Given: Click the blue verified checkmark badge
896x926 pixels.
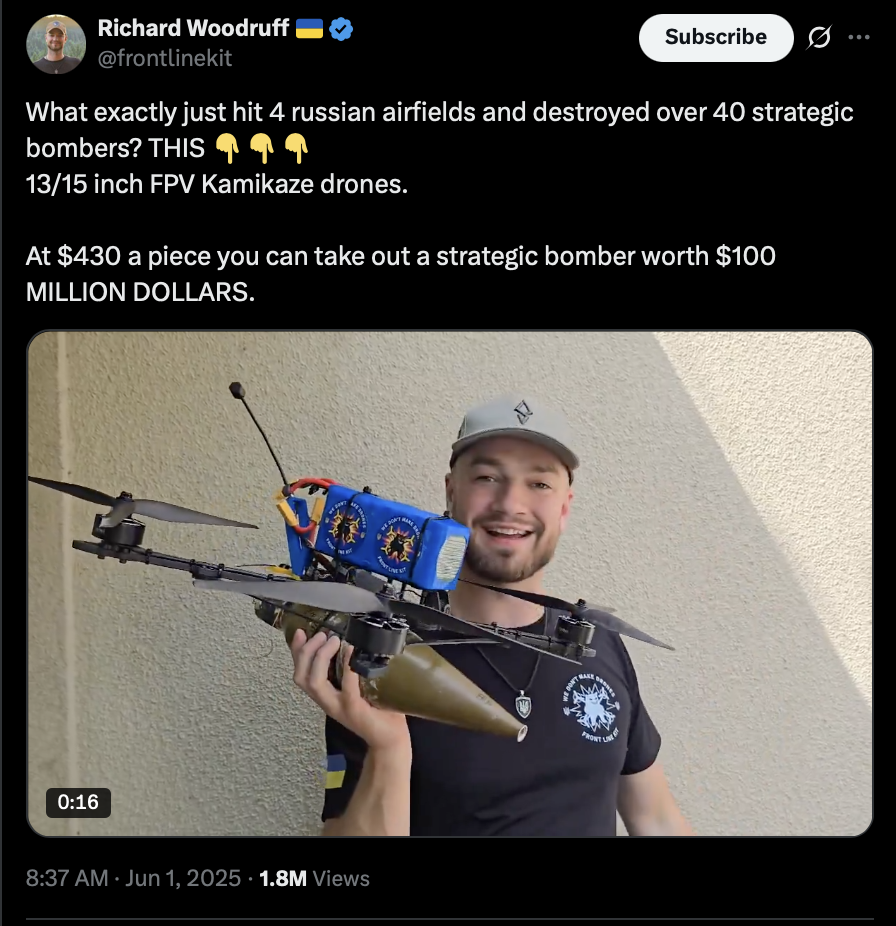Looking at the screenshot, I should click(341, 29).
